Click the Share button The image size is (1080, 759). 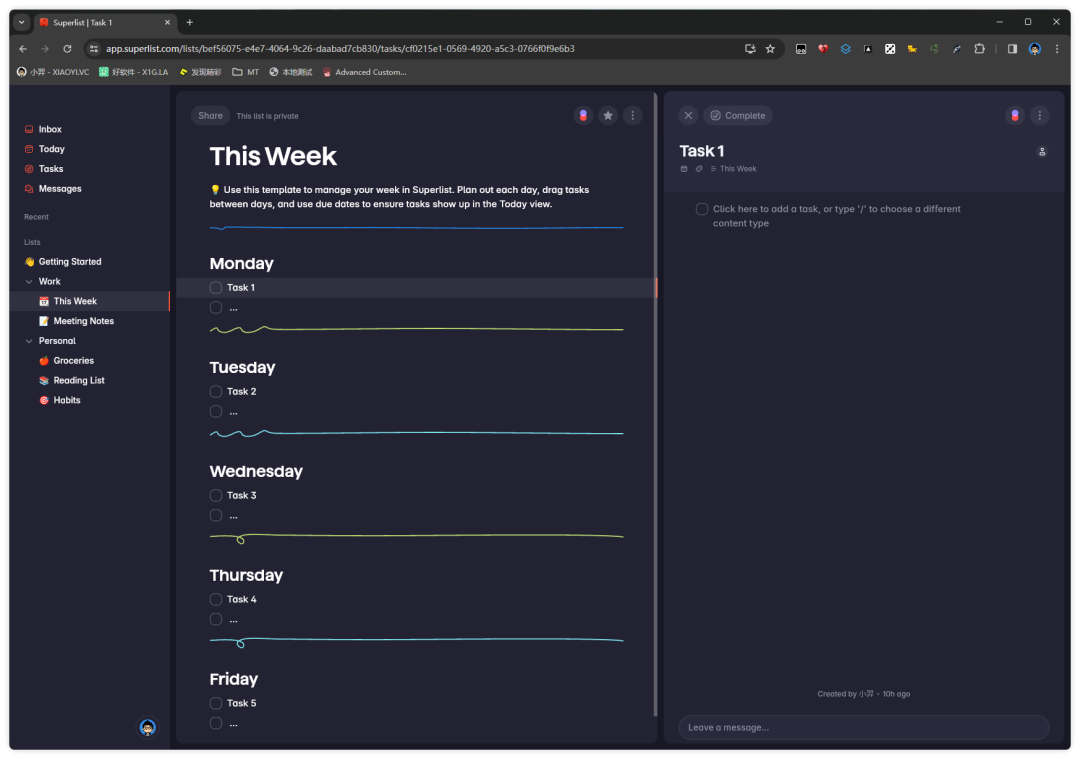click(210, 116)
